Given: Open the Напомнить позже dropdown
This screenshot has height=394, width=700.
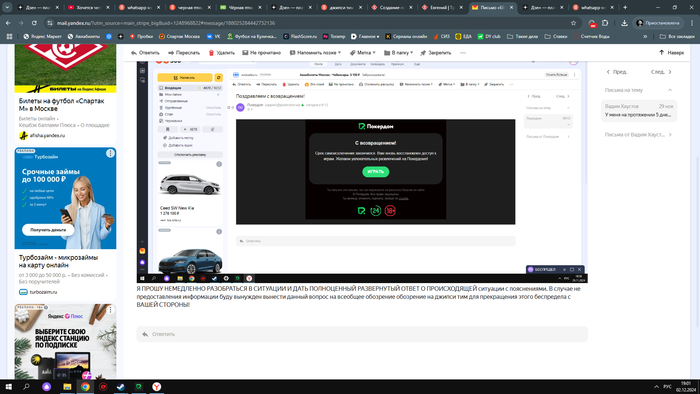Looking at the screenshot, I should click(x=315, y=53).
